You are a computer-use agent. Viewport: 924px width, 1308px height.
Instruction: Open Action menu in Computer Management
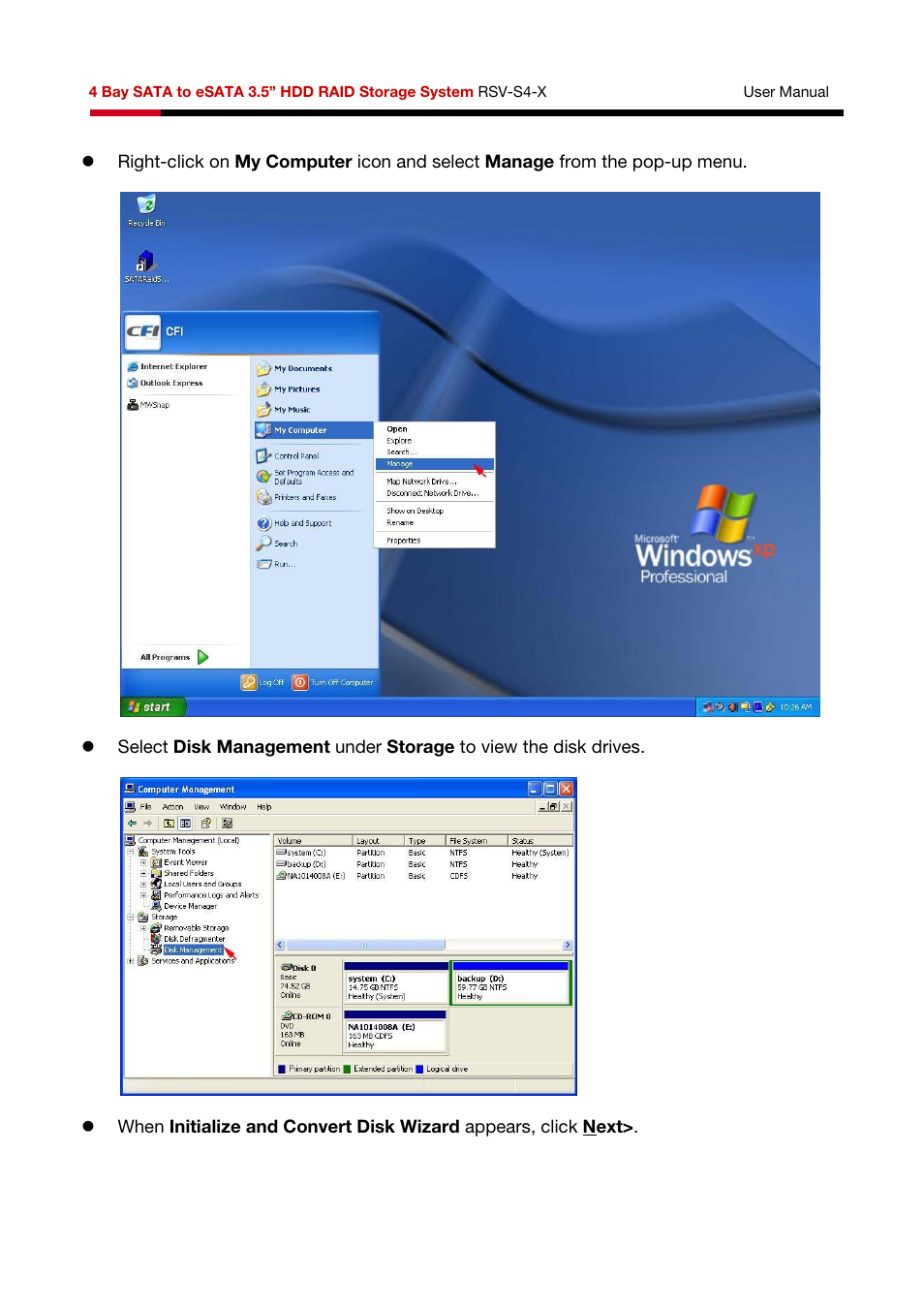[x=173, y=807]
